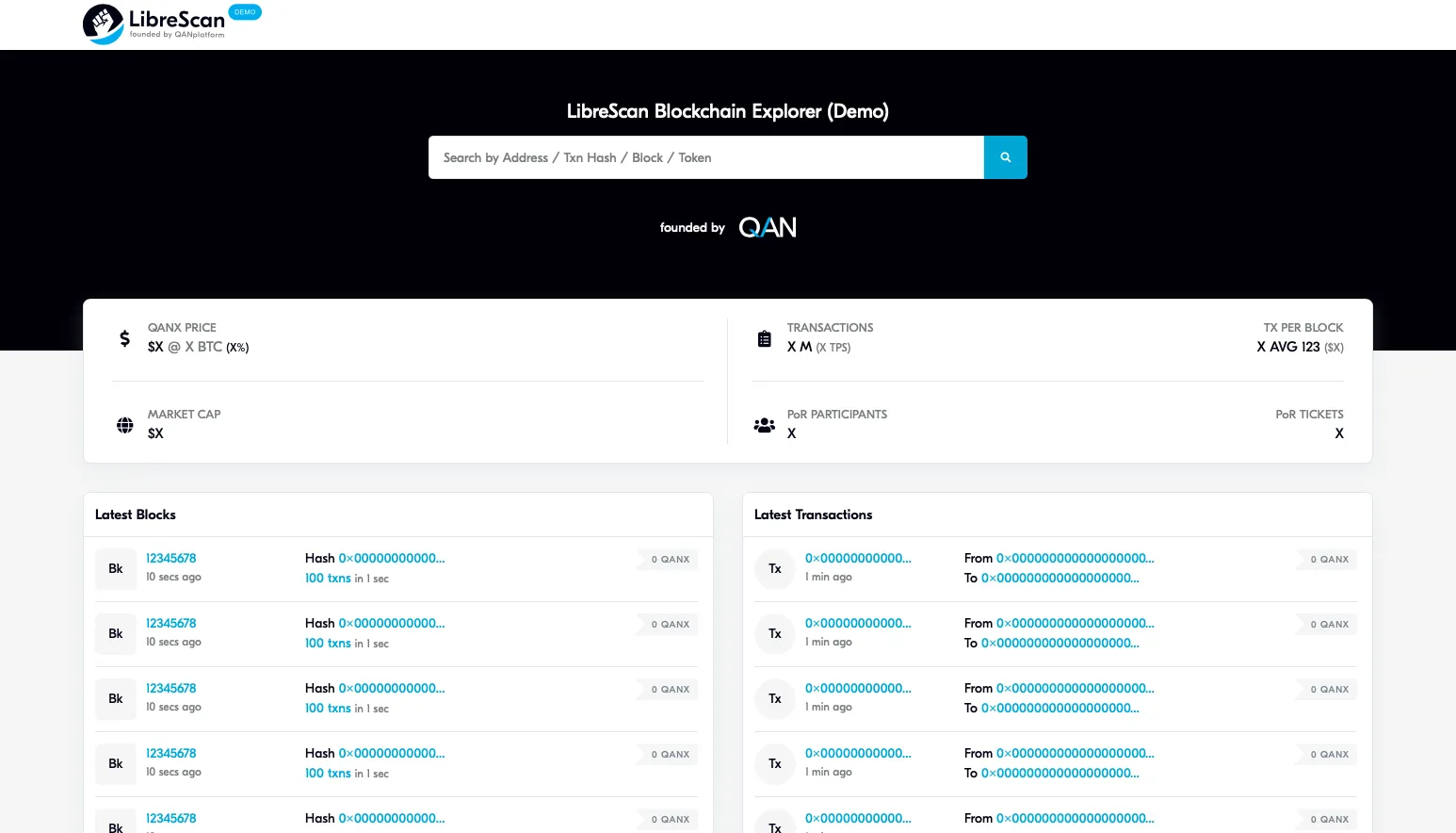Click the TX PER BLOCK label
Image resolution: width=1456 pixels, height=833 pixels.
1303,327
